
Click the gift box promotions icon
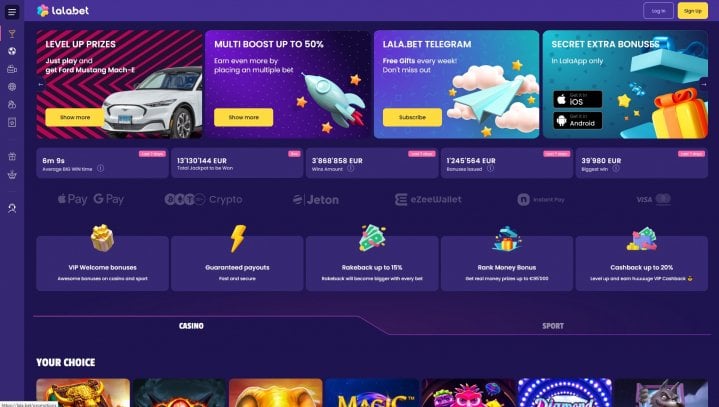click(x=12, y=156)
